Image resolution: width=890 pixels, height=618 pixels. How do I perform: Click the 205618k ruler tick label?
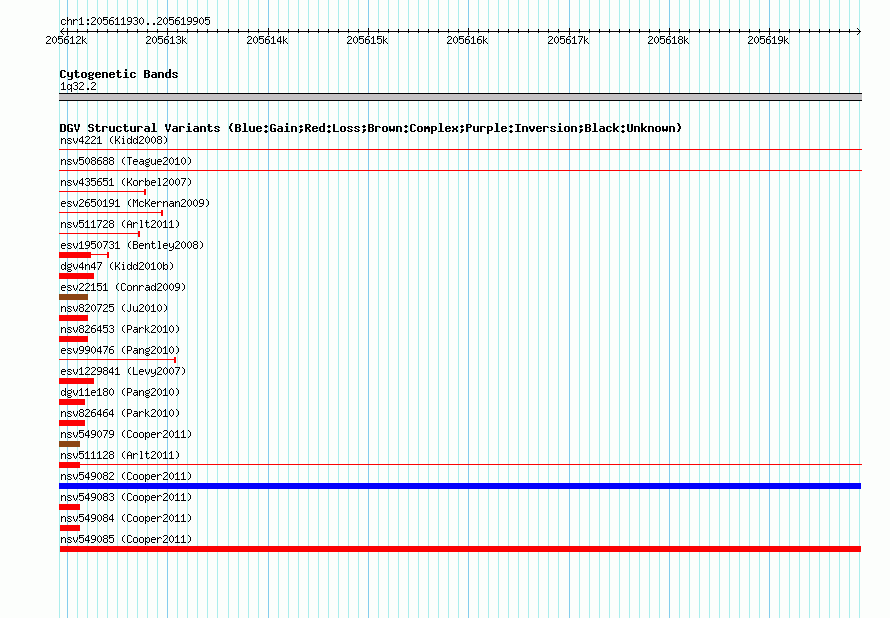coord(668,40)
